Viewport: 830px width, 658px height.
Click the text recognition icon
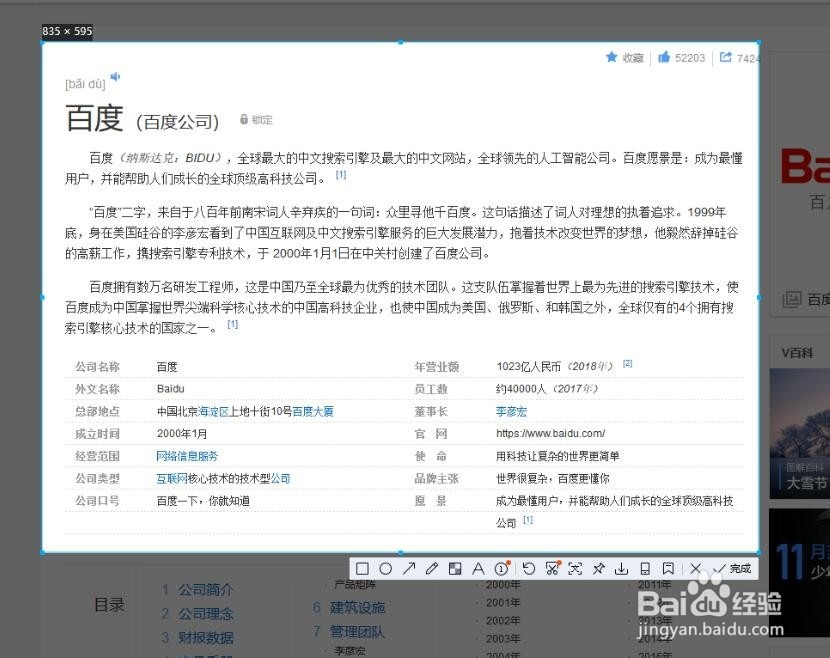click(x=575, y=569)
